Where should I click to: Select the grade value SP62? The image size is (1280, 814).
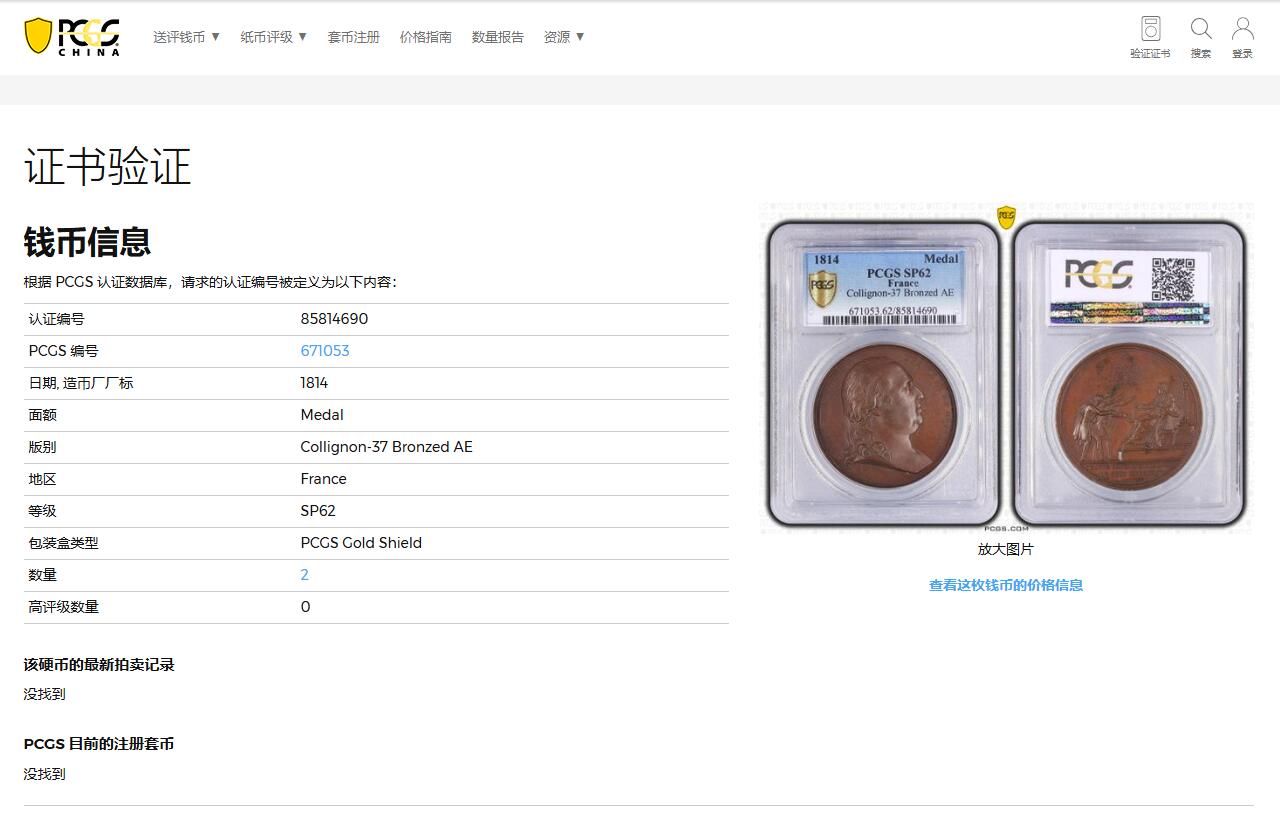(318, 511)
